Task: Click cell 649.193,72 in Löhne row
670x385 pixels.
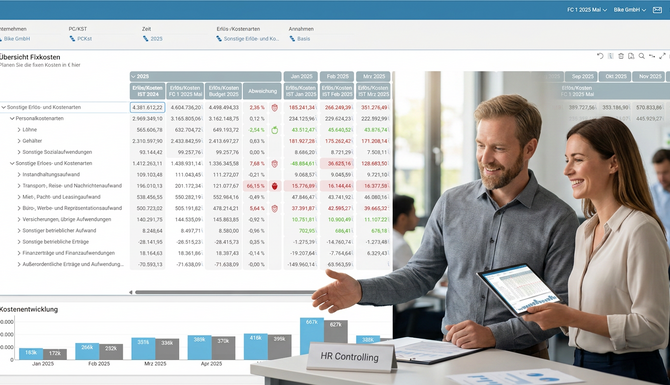Action: pos(223,130)
